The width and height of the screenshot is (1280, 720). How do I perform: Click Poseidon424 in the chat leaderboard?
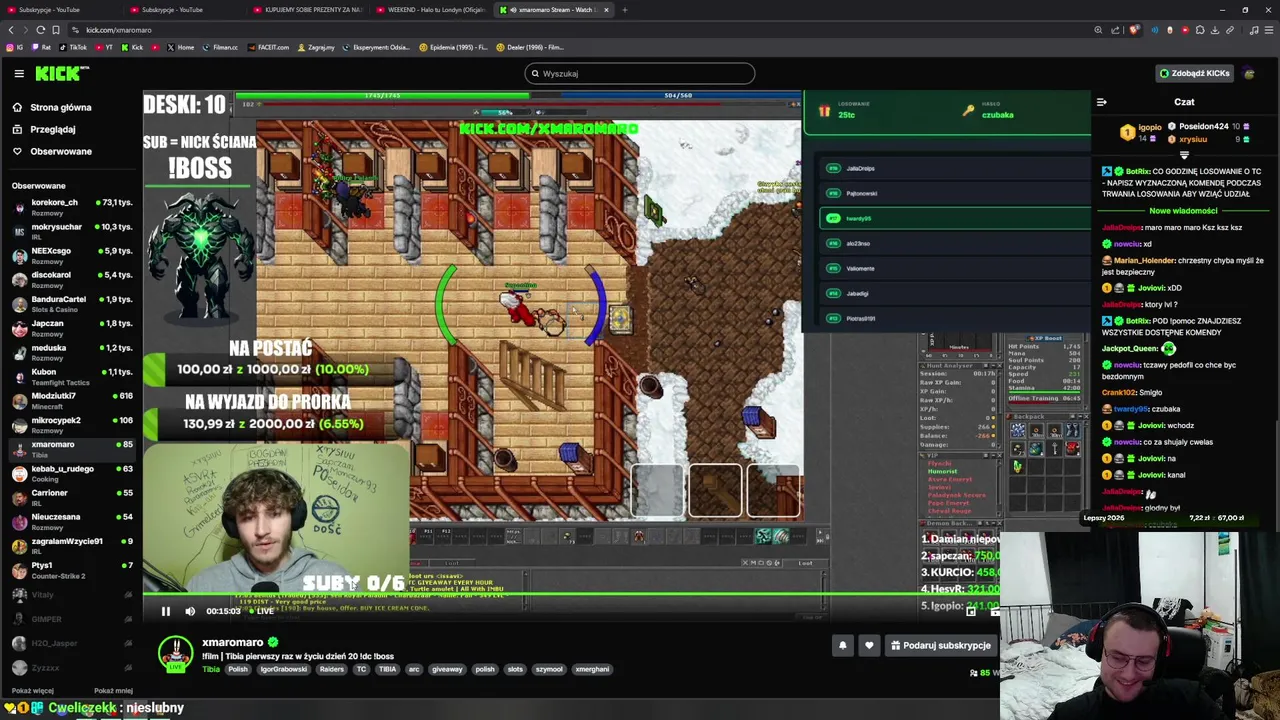[1204, 127]
